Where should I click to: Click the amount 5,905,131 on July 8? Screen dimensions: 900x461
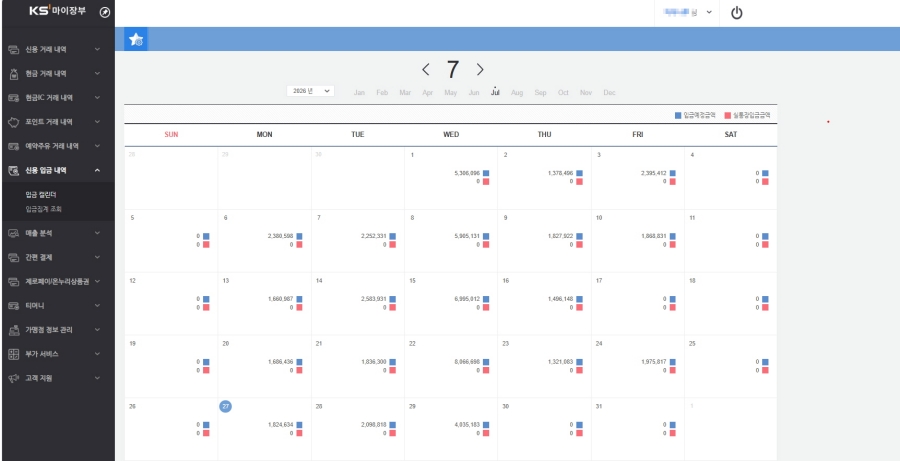click(x=467, y=236)
